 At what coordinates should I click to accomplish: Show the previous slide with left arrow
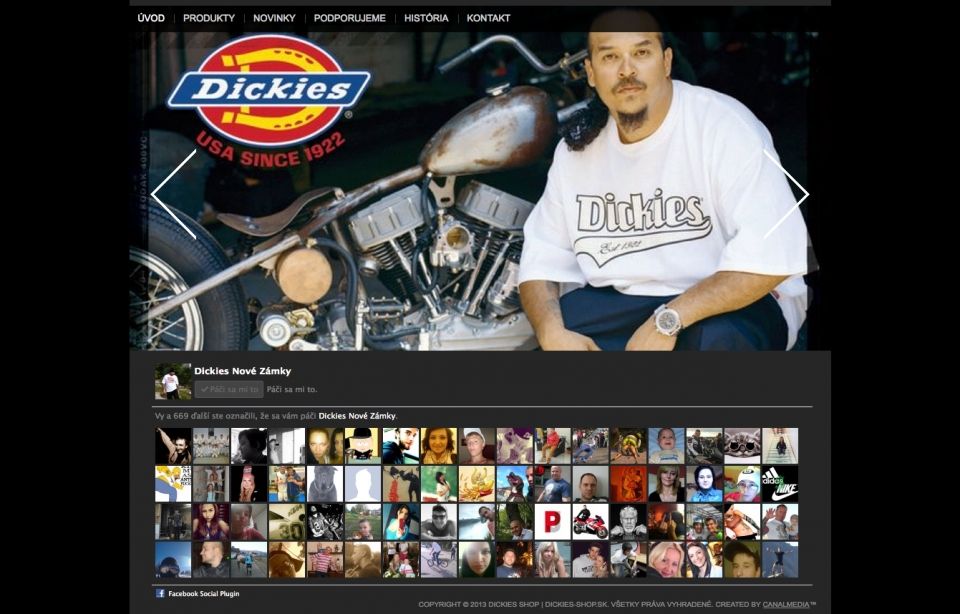point(174,194)
